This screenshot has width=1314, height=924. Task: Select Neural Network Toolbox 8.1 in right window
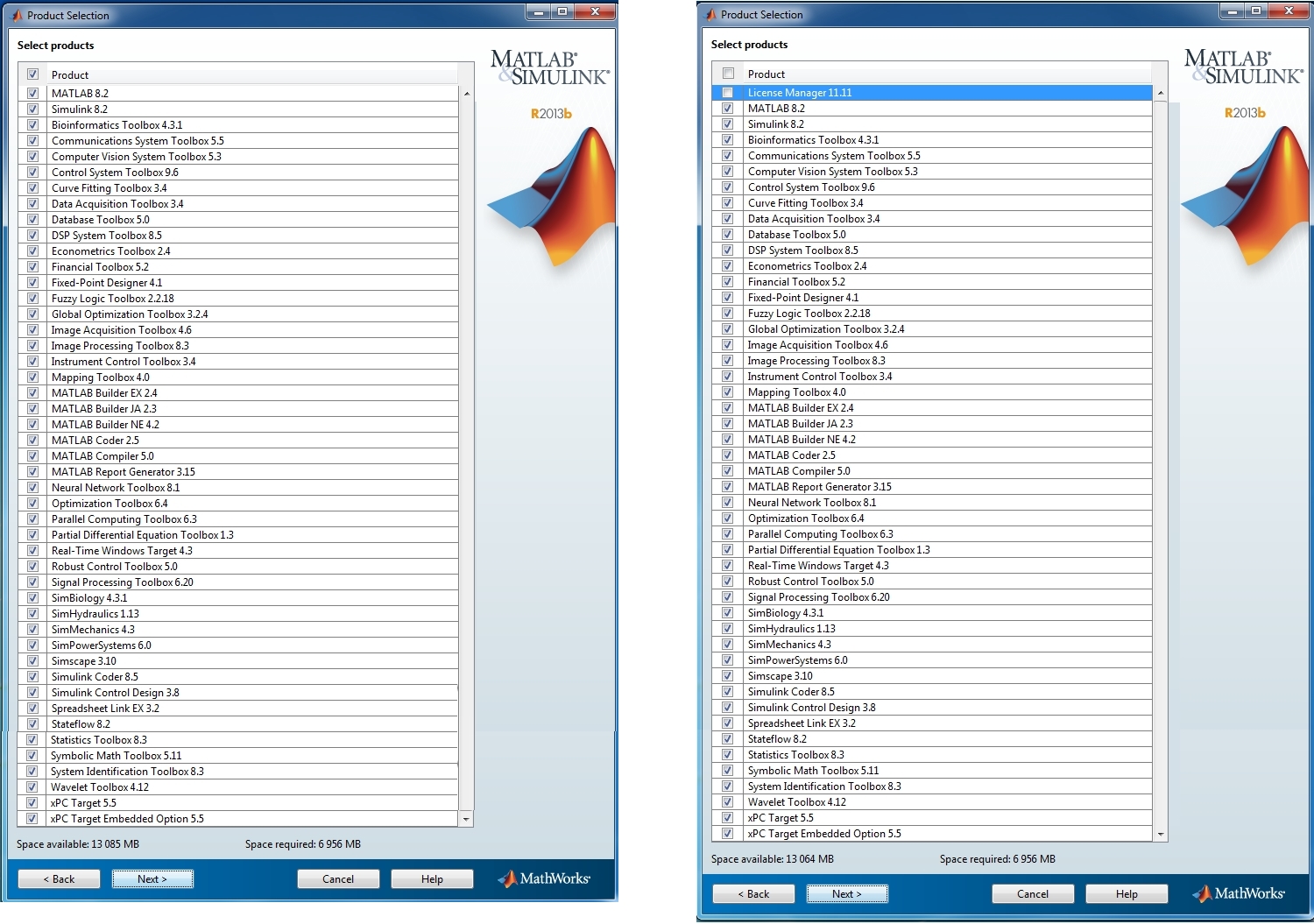[x=932, y=503]
